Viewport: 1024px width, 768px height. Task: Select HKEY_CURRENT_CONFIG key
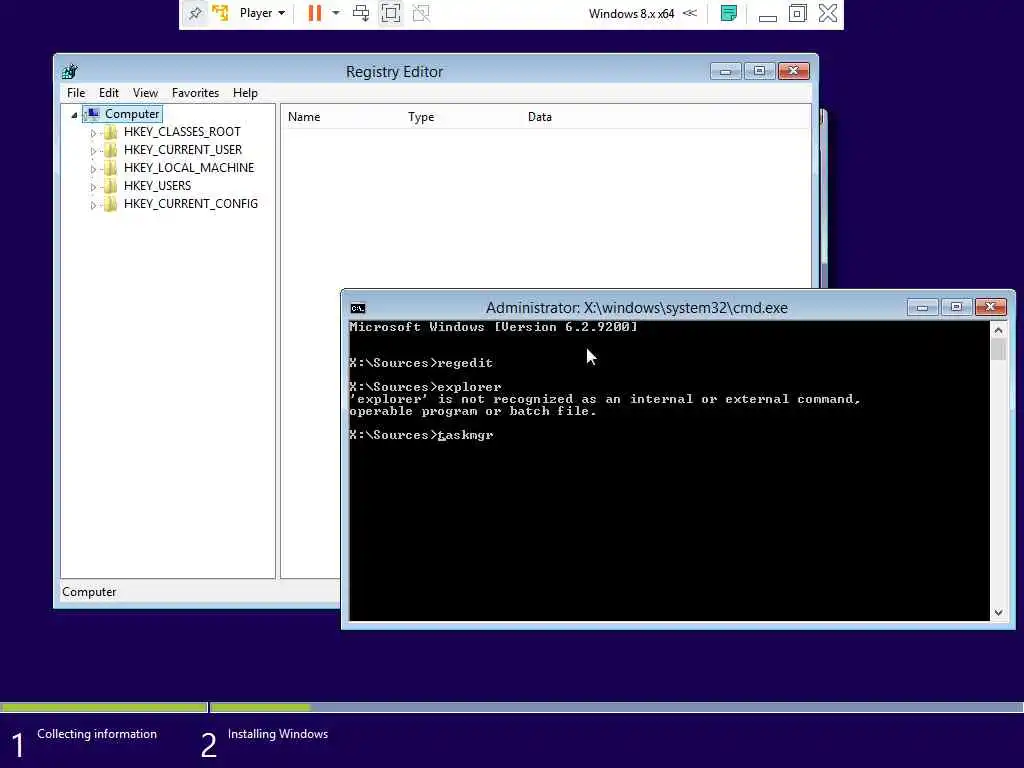click(x=191, y=204)
